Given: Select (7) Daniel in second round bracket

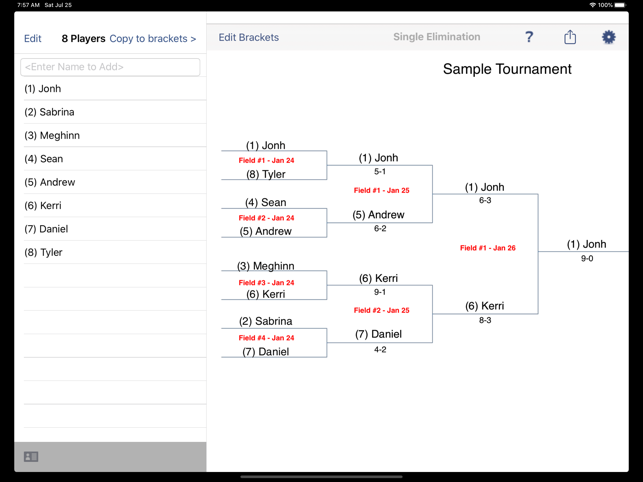Looking at the screenshot, I should [x=378, y=334].
